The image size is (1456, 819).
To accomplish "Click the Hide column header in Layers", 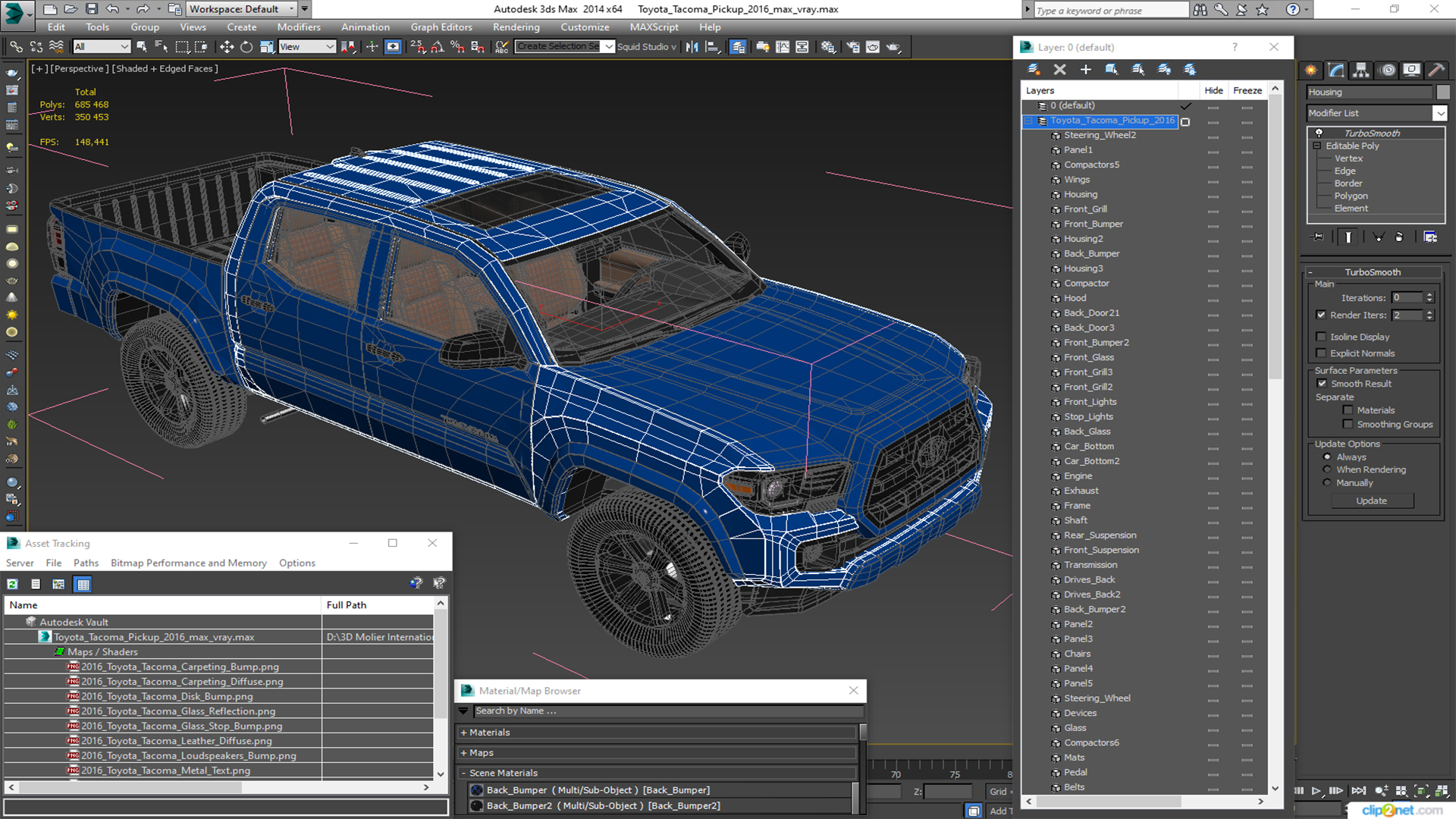I will [1213, 90].
